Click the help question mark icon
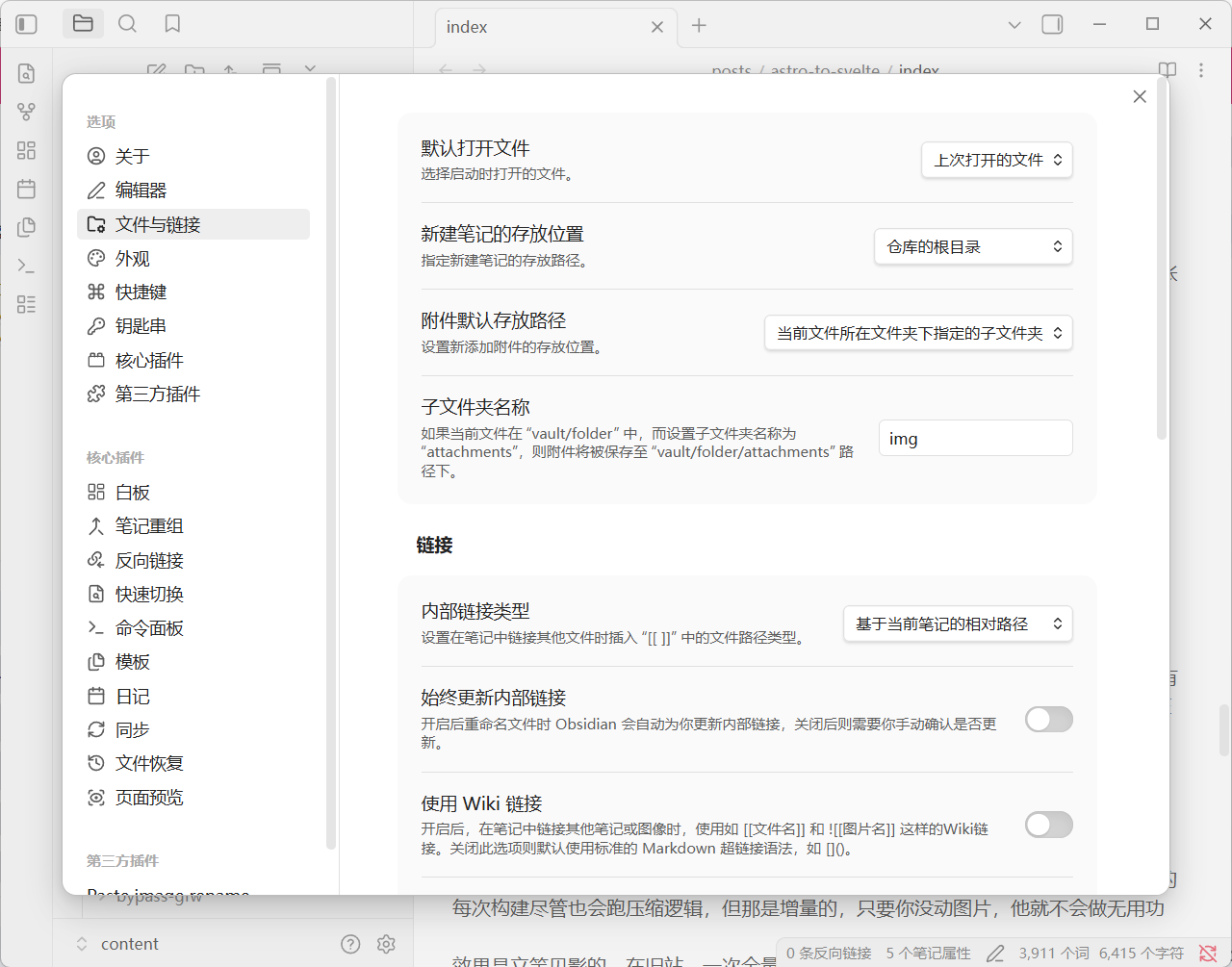Screen dimensions: 1232x967 pos(351,944)
